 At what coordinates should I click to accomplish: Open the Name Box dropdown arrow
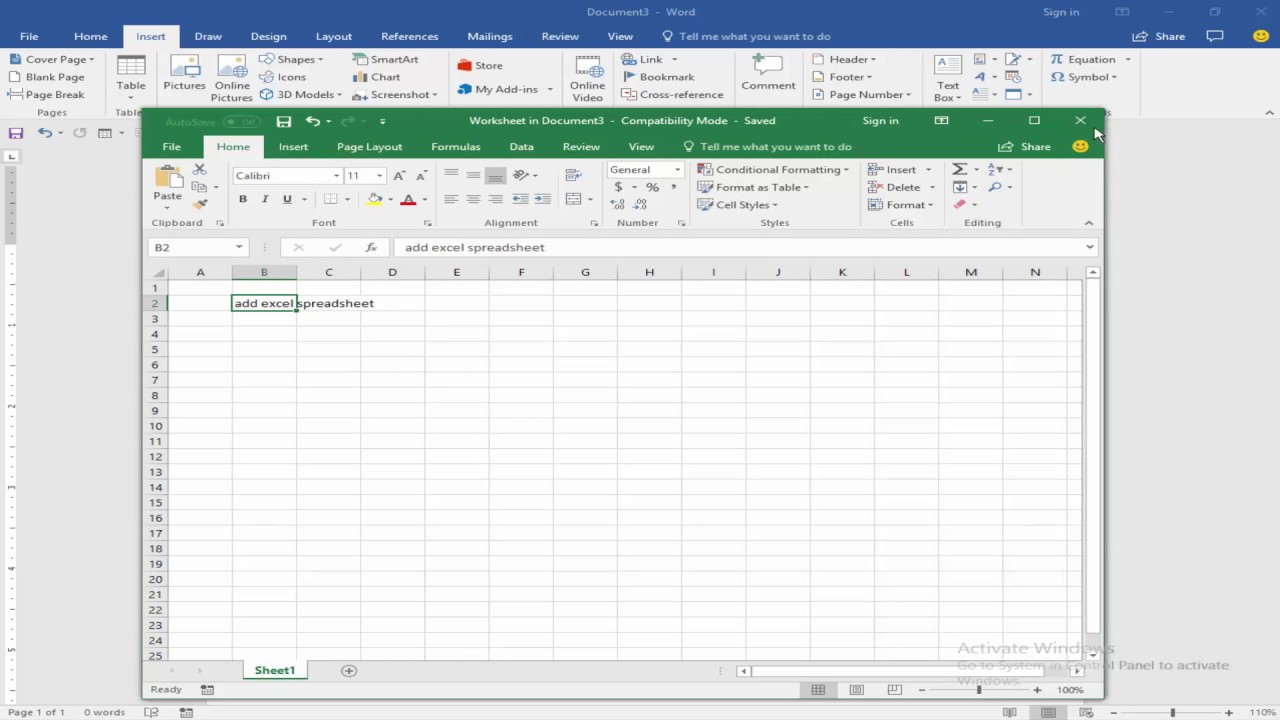tap(239, 247)
